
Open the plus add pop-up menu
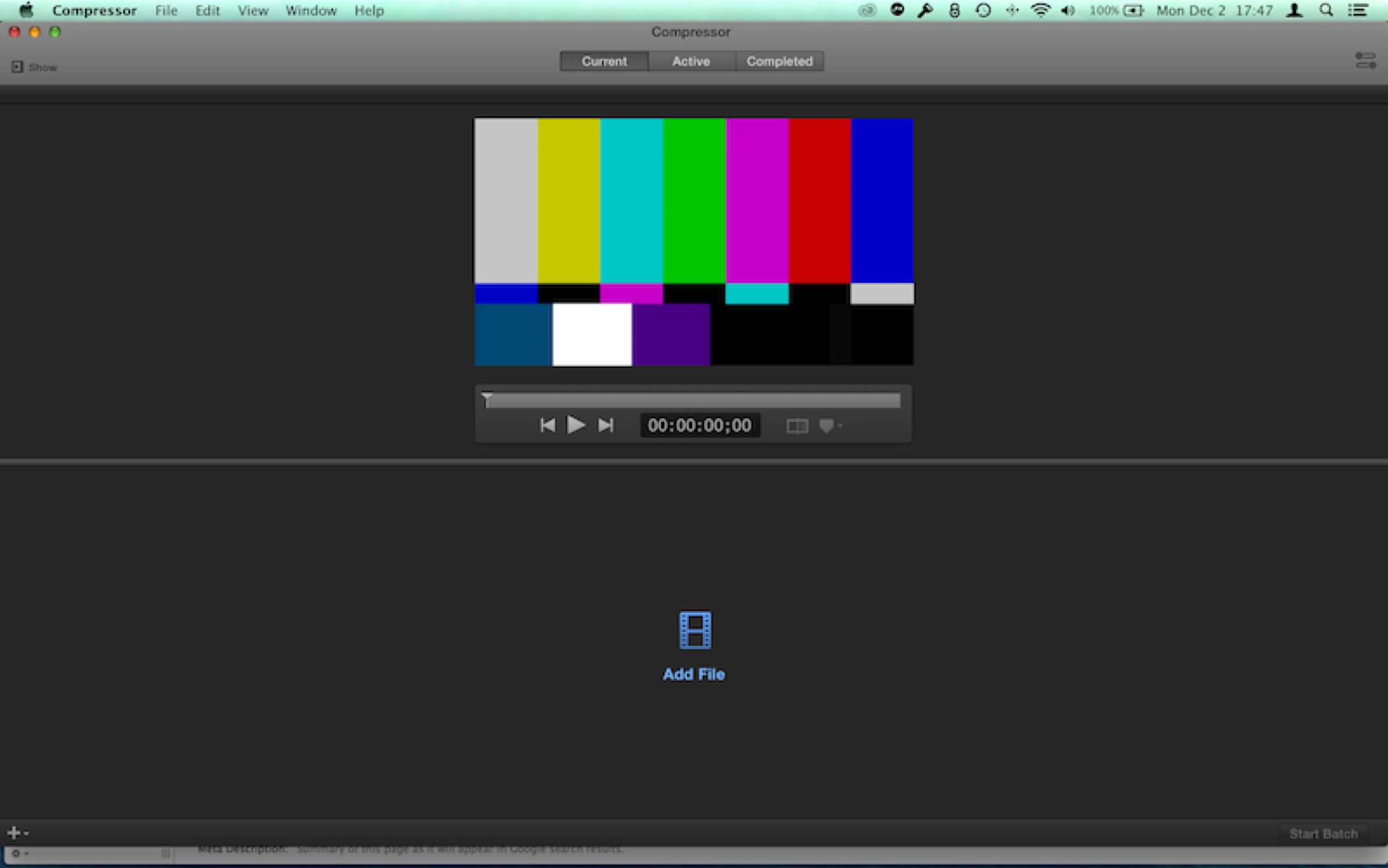[x=17, y=832]
